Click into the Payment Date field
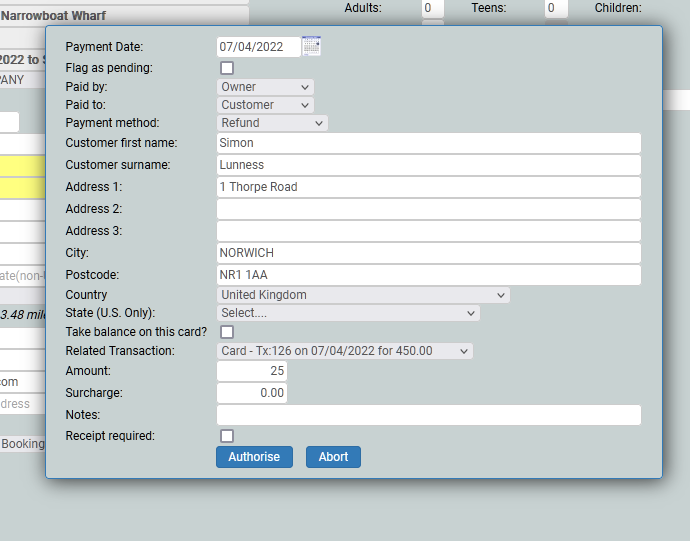690x541 pixels. click(258, 47)
